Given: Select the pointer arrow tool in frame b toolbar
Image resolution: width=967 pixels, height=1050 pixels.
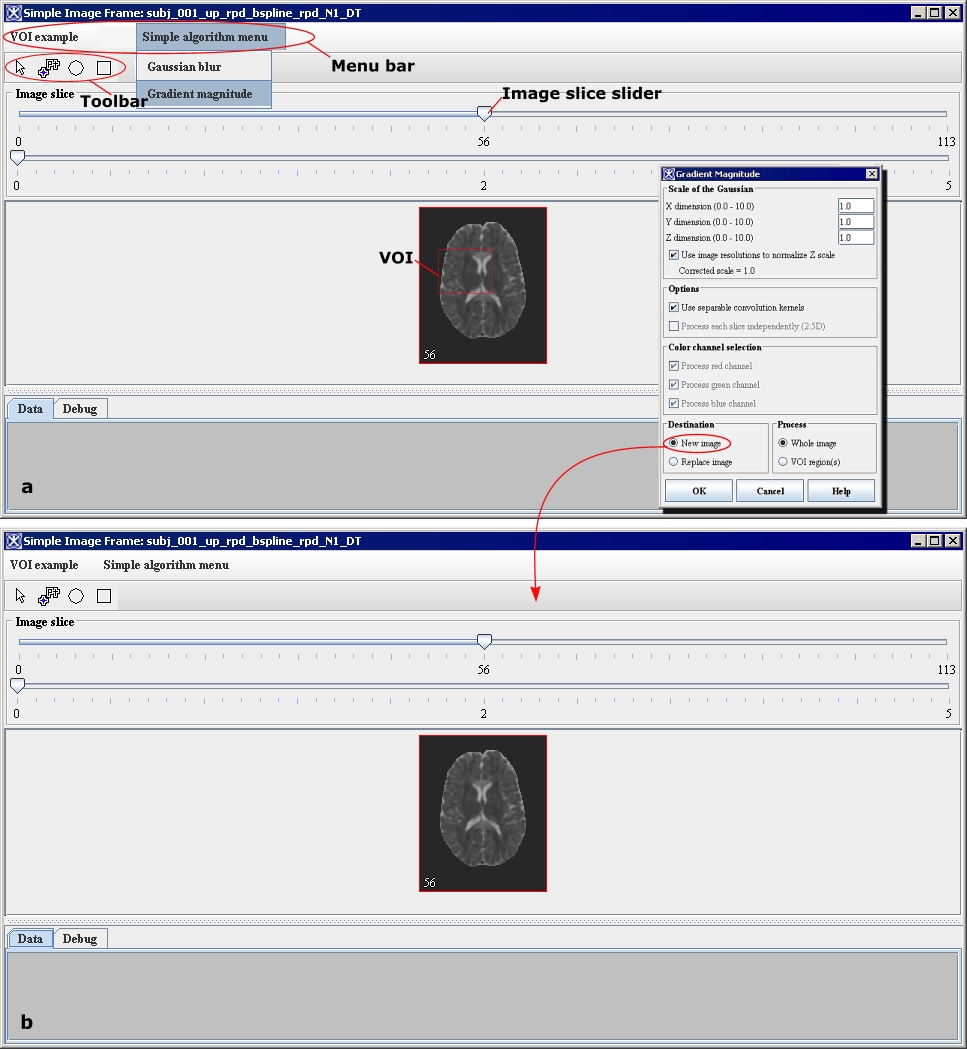Looking at the screenshot, I should coord(21,596).
